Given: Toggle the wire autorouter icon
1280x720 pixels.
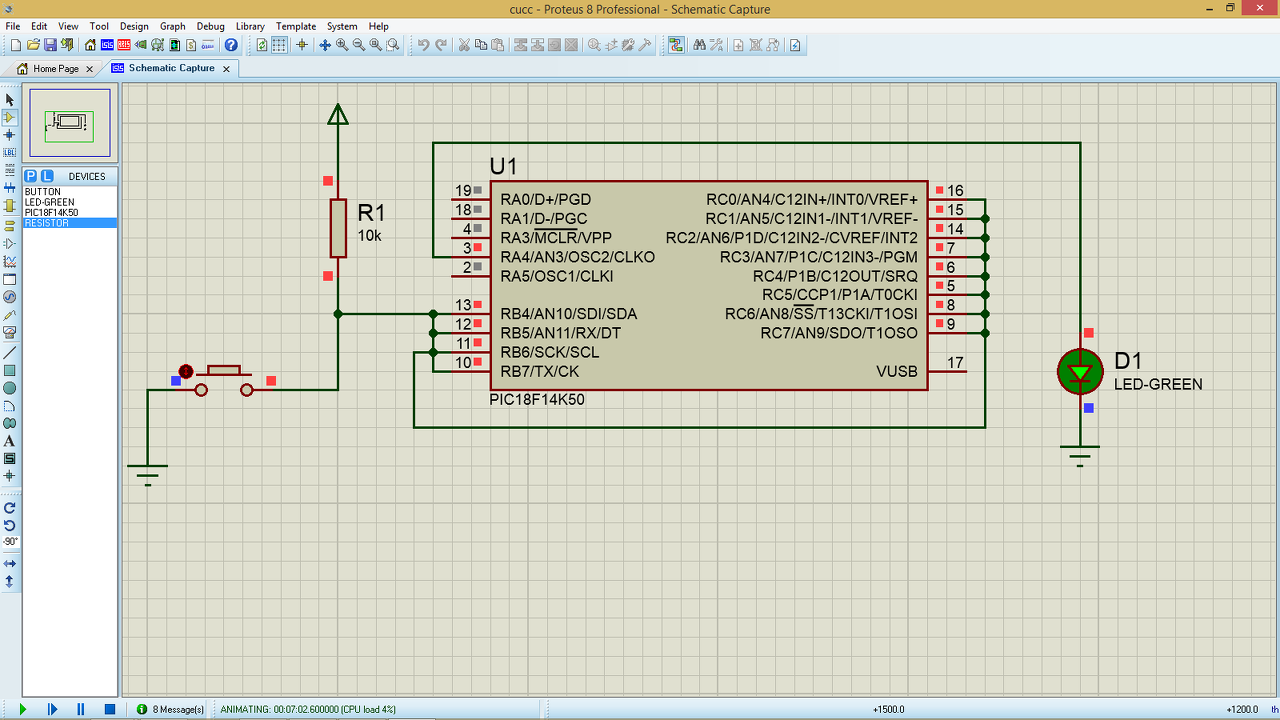Looking at the screenshot, I should (677, 45).
